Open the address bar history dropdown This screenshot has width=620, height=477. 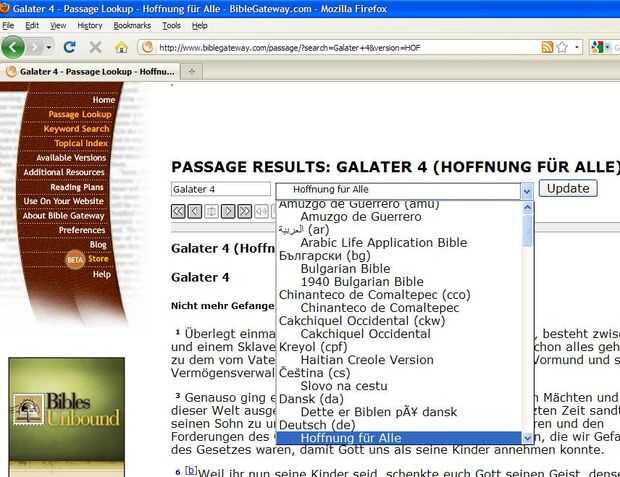[577, 47]
